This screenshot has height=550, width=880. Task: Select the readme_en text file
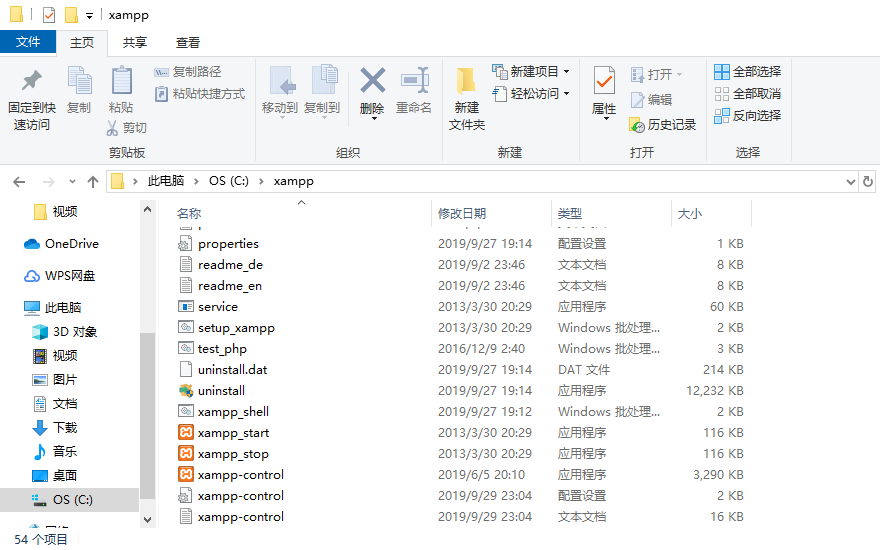tap(221, 286)
